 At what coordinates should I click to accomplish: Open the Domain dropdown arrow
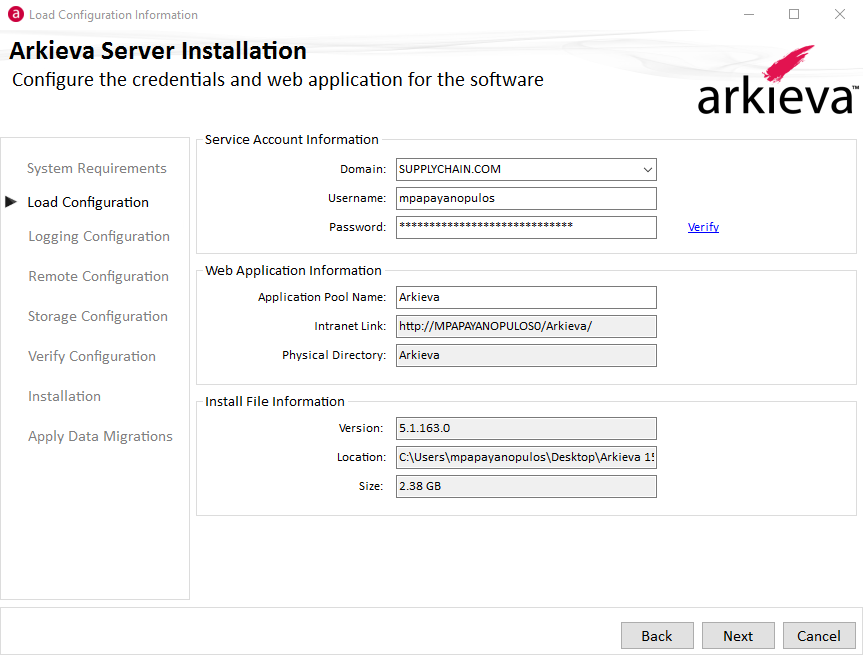click(648, 170)
